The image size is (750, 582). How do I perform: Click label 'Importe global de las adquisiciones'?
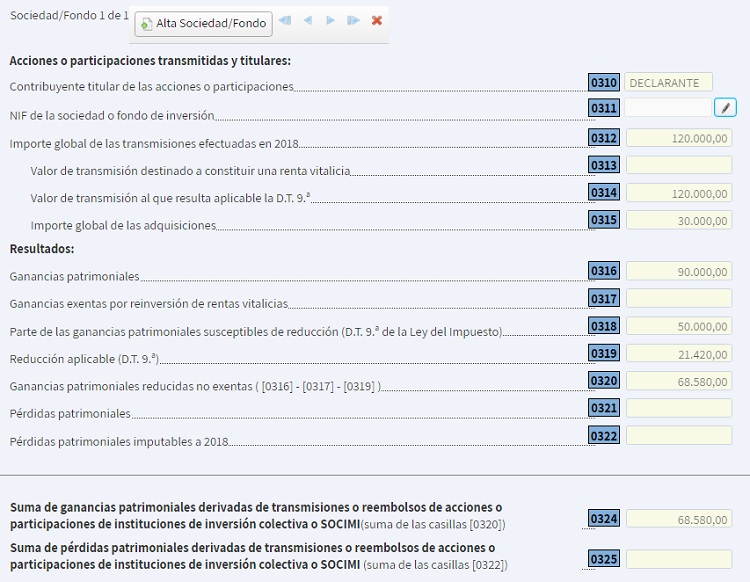coord(123,225)
